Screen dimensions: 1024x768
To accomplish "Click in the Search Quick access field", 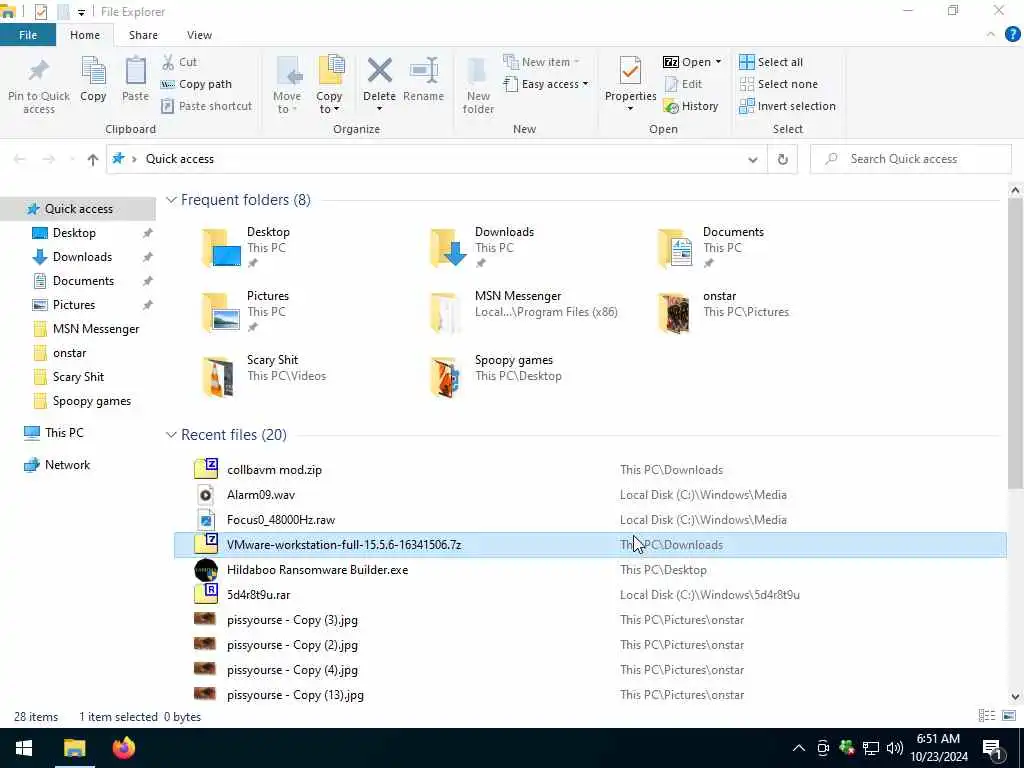I will (x=911, y=159).
